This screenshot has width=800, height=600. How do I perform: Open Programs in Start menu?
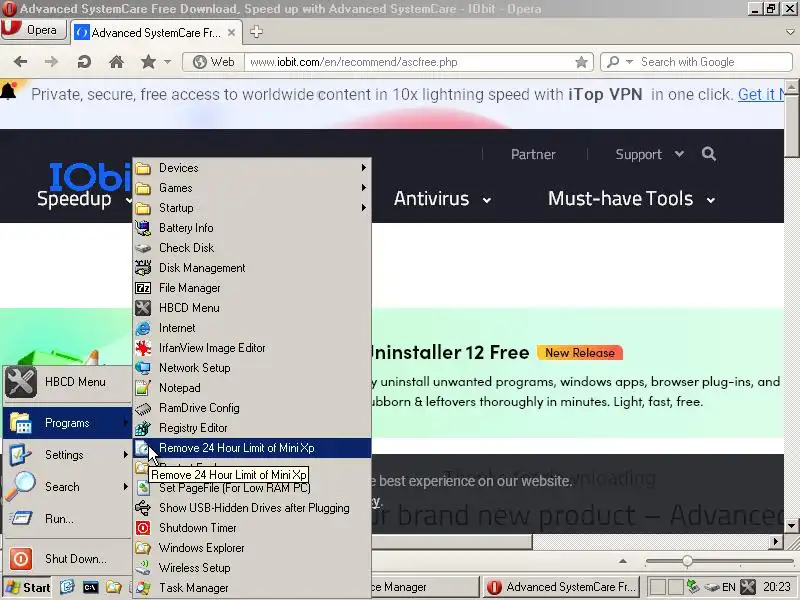coord(67,422)
